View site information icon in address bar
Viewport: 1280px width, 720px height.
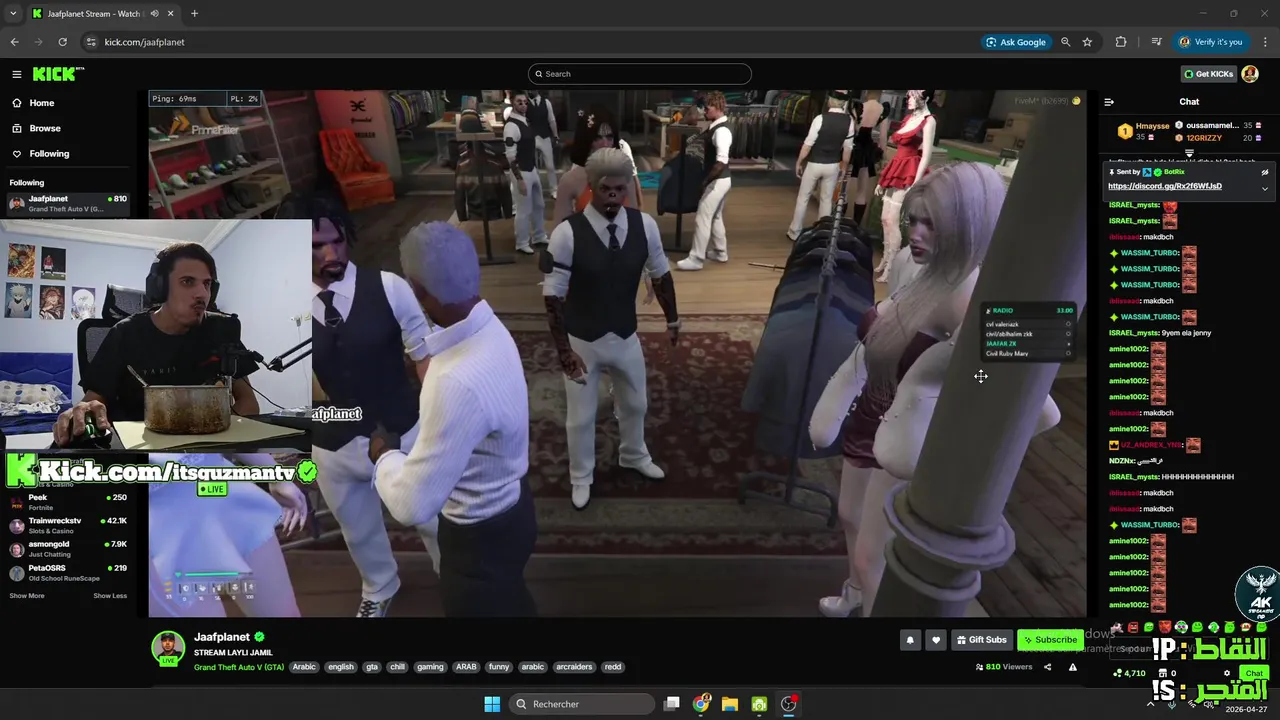point(91,42)
